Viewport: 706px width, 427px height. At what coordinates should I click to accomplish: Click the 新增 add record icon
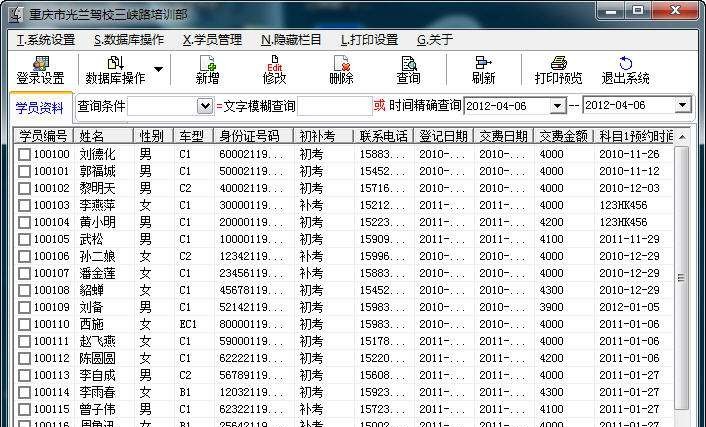pos(207,70)
